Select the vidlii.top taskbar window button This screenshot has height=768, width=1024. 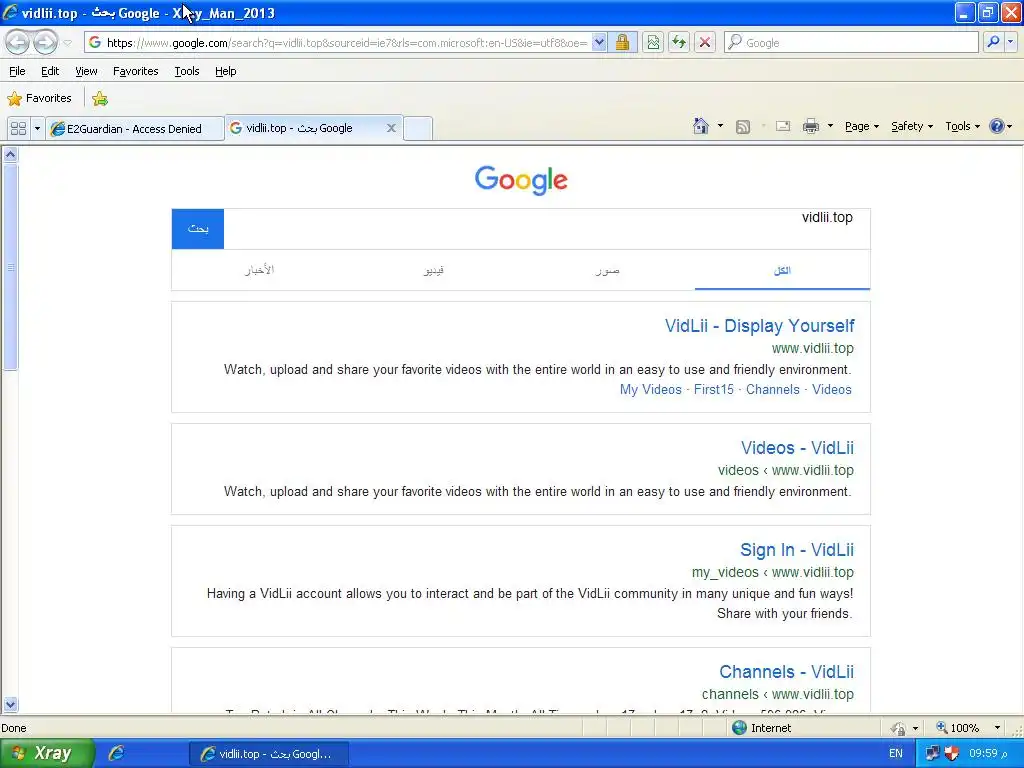[268, 754]
